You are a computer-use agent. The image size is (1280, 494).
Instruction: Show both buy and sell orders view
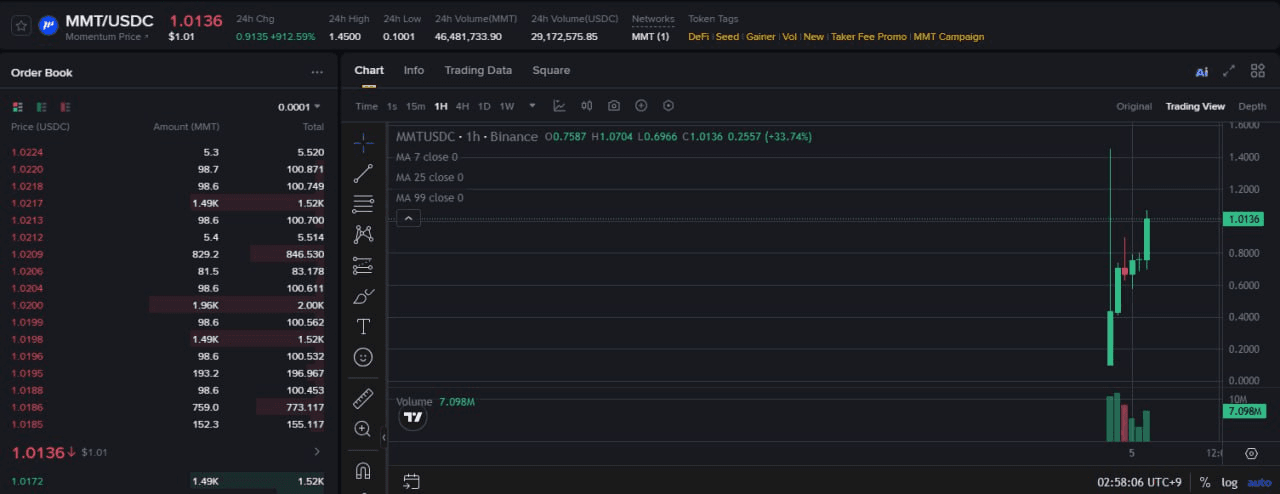click(x=17, y=107)
